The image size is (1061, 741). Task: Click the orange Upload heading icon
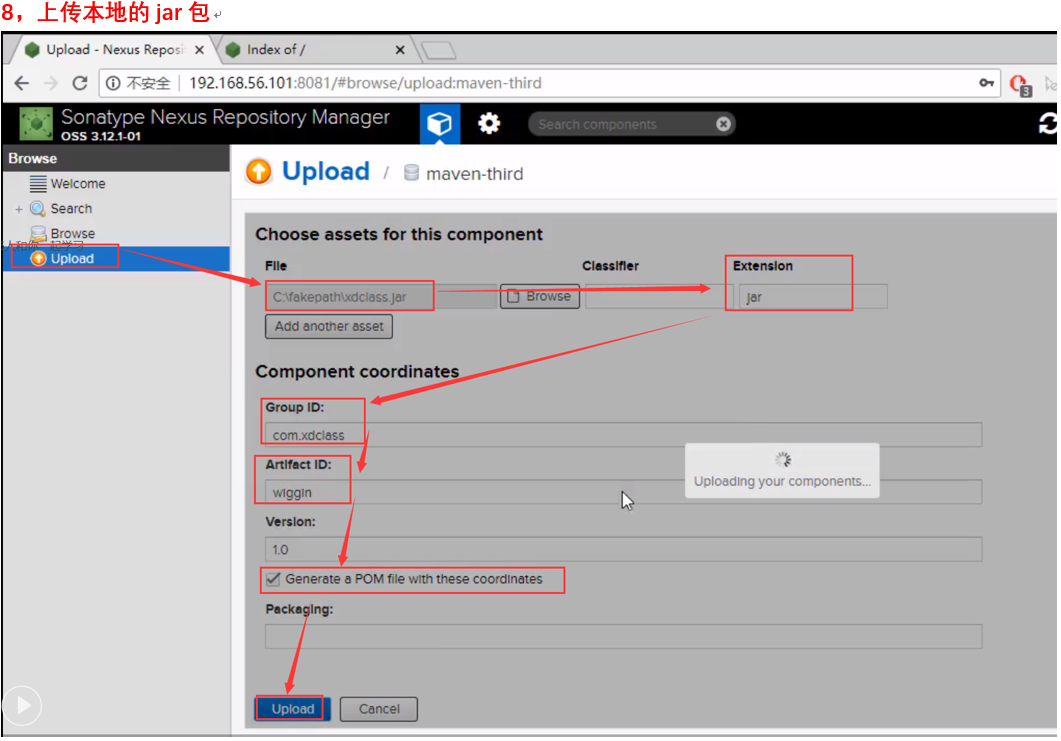pyautogui.click(x=258, y=172)
